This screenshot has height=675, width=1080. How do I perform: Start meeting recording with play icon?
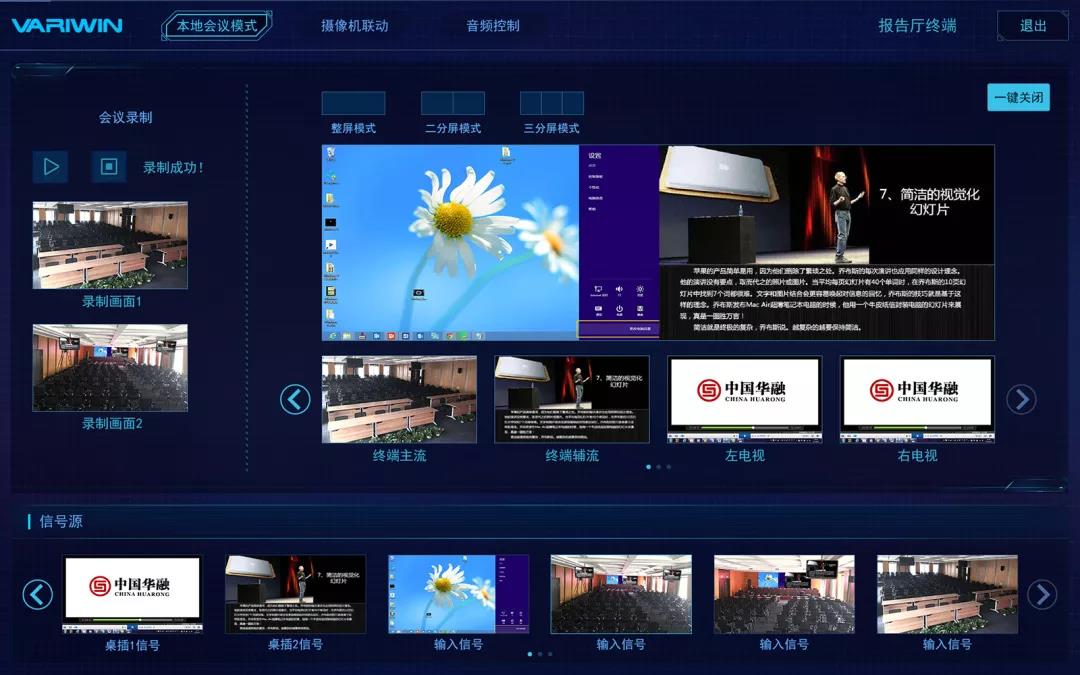point(50,166)
